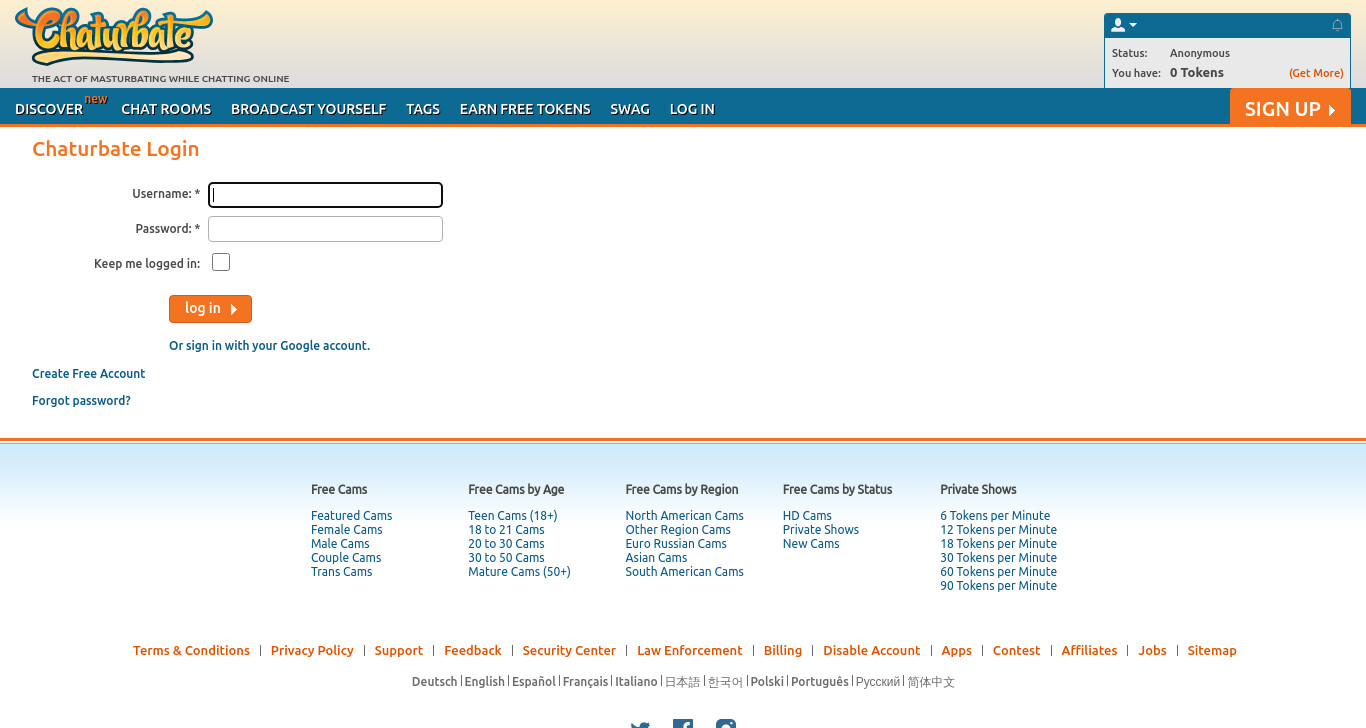Select 12 Tokens per Minute link

(998, 530)
